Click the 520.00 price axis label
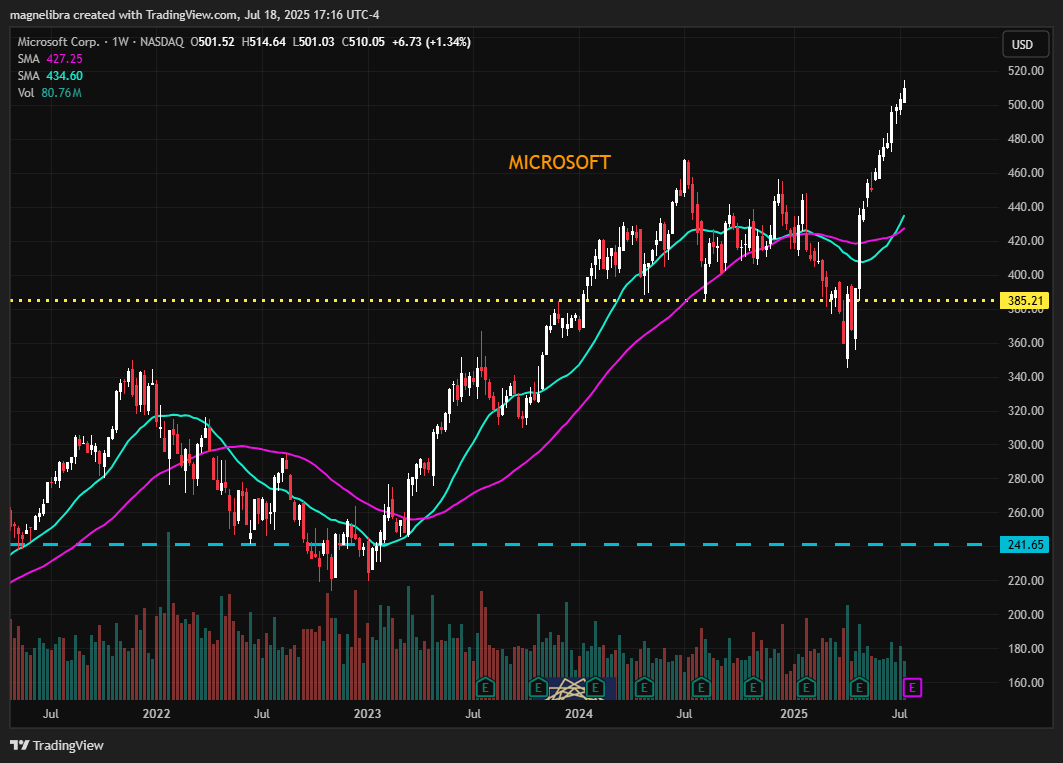The height and width of the screenshot is (763, 1063). pos(1025,71)
